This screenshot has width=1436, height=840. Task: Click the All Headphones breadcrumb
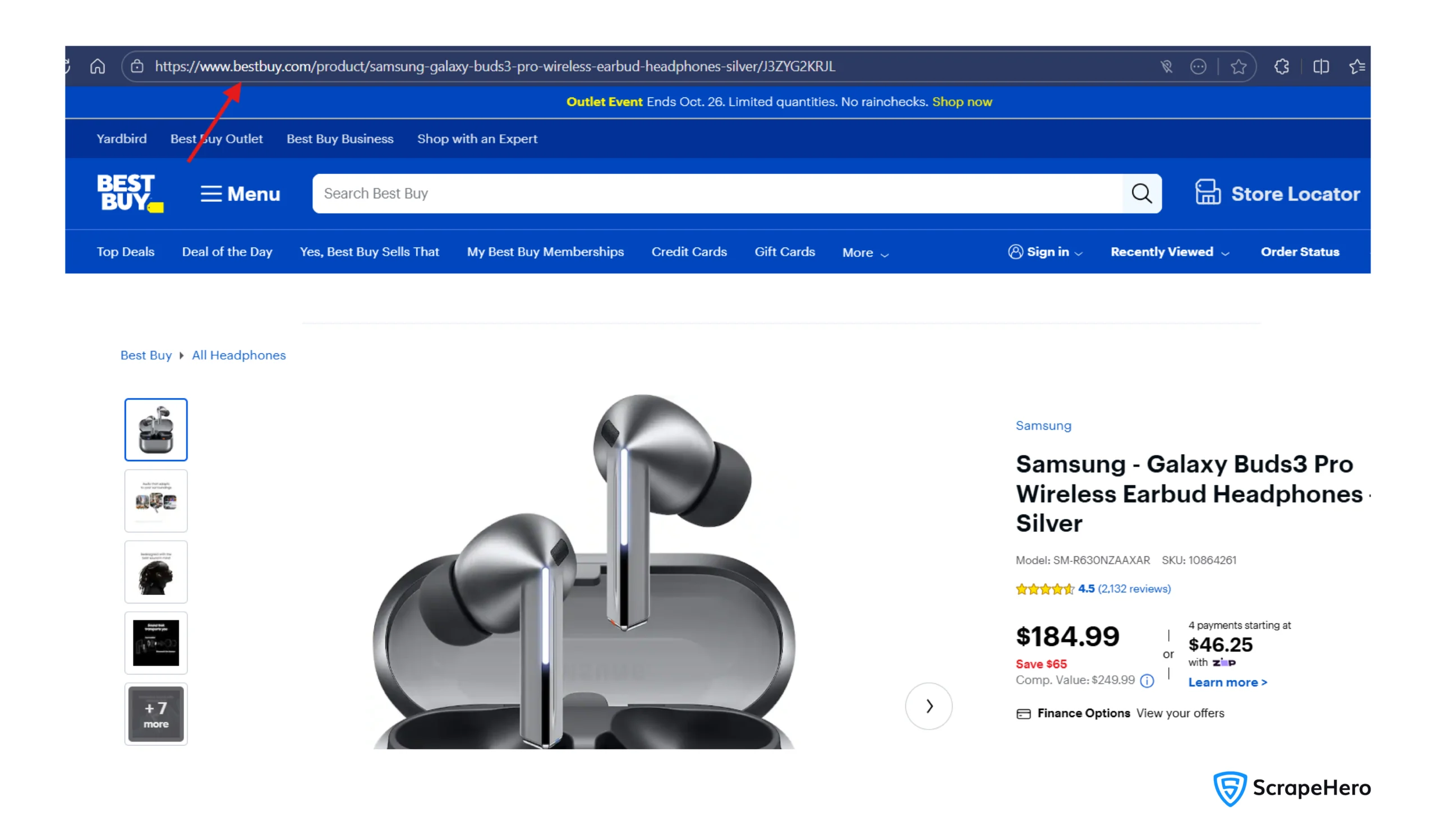(x=239, y=356)
